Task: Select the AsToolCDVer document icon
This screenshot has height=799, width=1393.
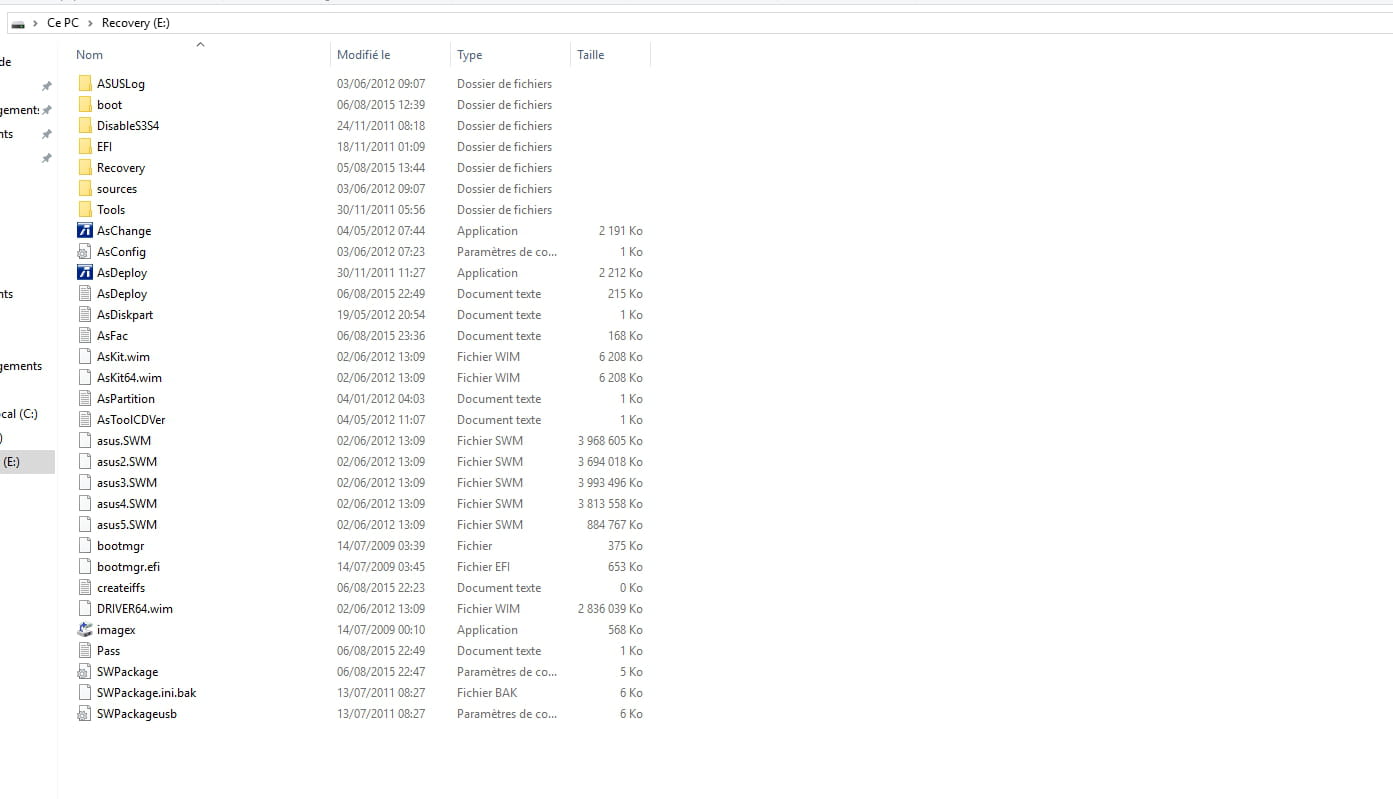Action: (x=85, y=420)
